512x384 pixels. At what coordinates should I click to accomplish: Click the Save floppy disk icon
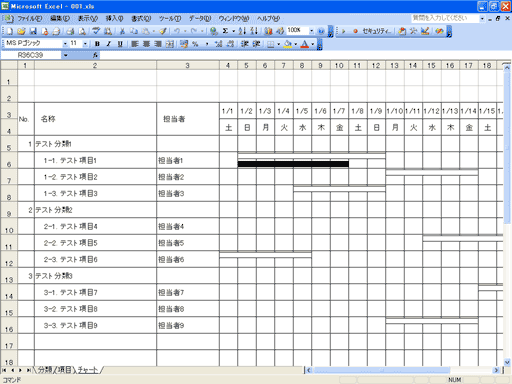(33, 31)
